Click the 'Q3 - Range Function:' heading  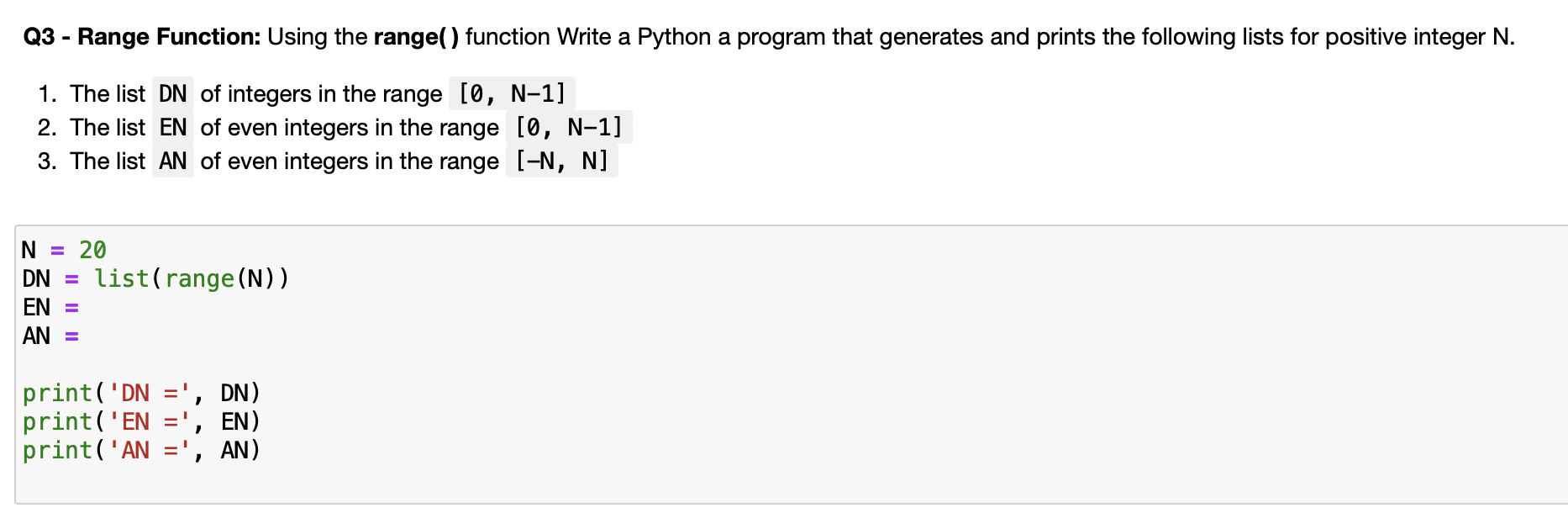142,37
